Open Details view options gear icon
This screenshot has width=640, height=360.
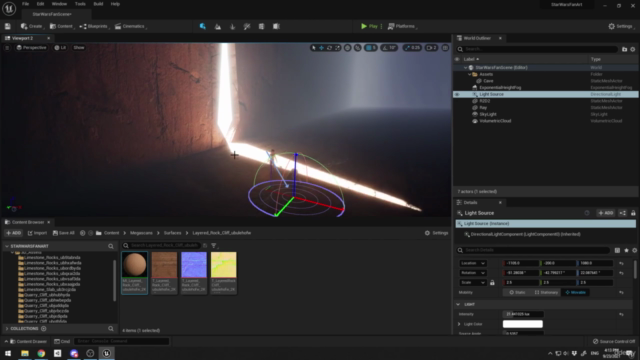coord(634,250)
